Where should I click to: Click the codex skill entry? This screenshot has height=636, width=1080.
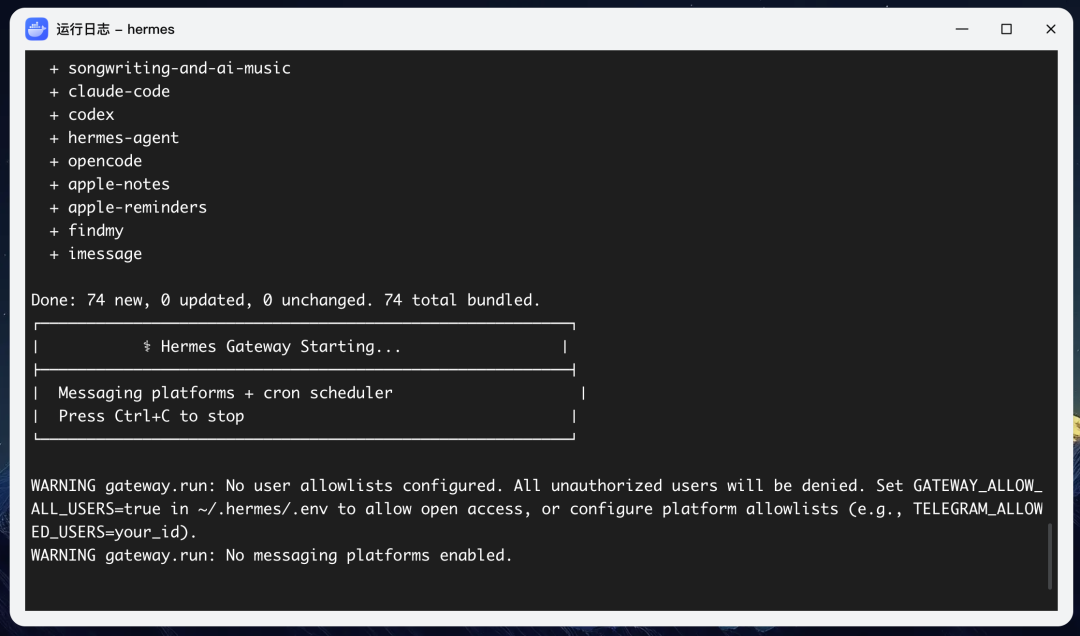click(x=91, y=114)
